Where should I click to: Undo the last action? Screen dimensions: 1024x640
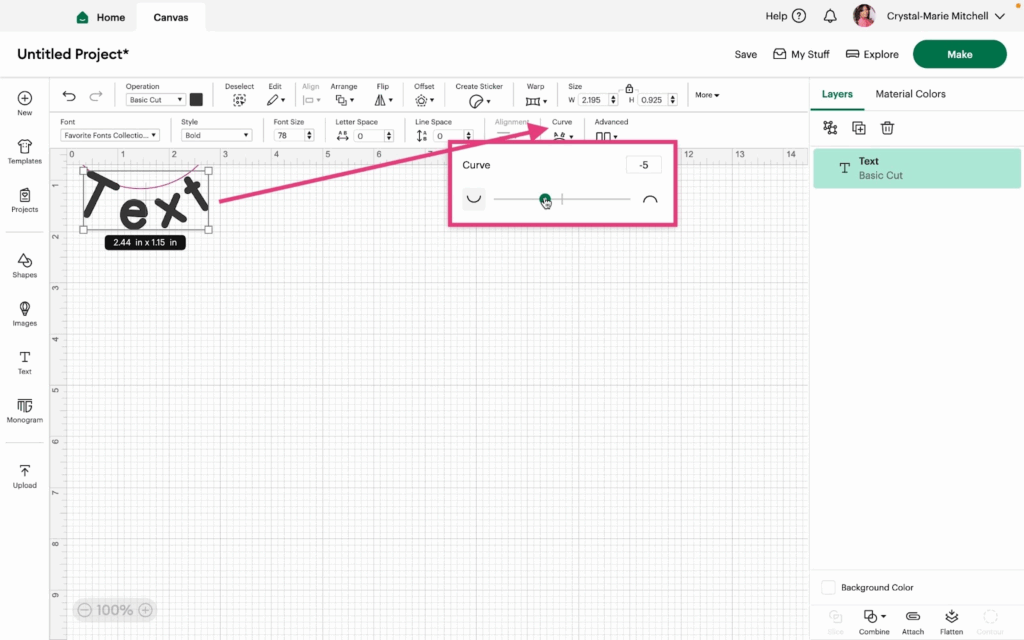(69, 97)
